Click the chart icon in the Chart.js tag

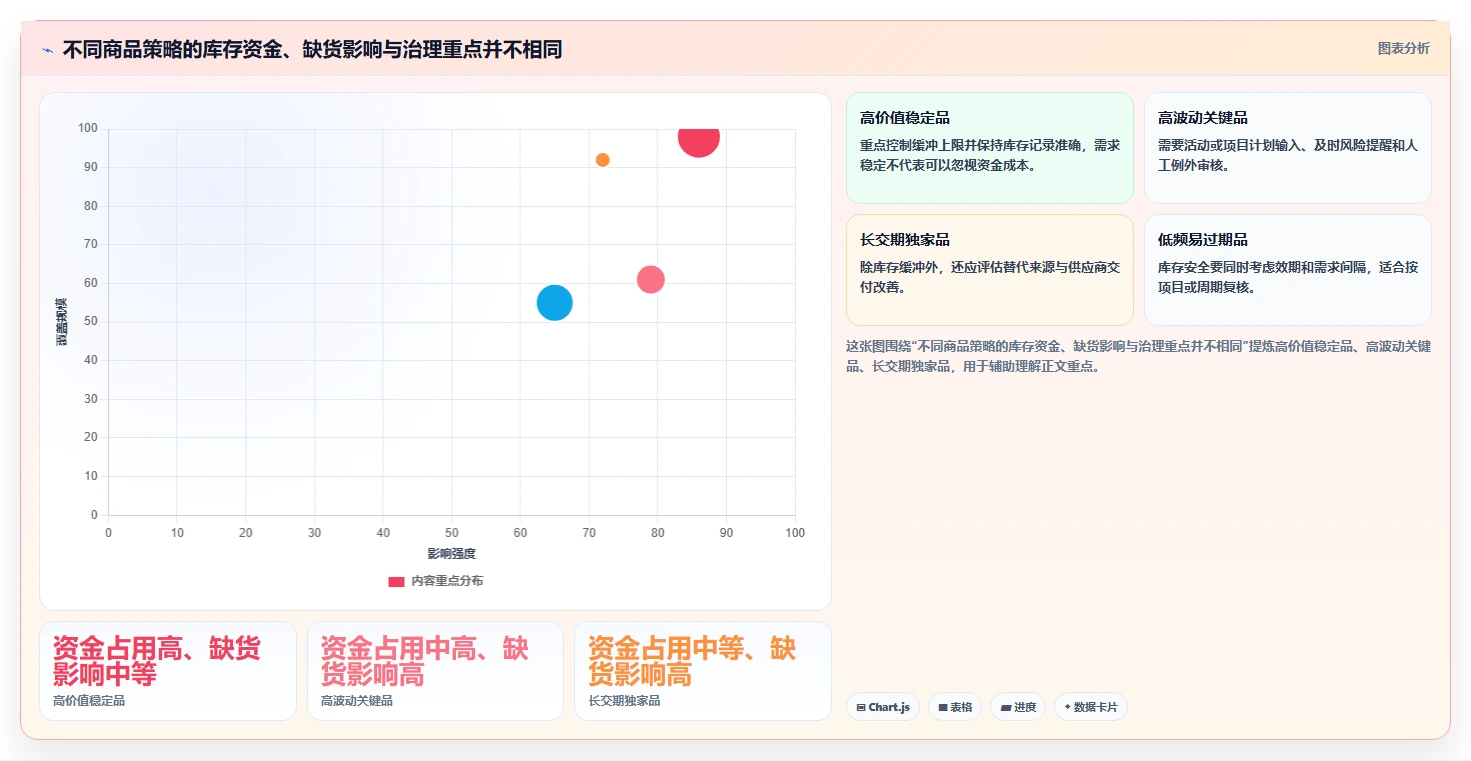click(861, 707)
